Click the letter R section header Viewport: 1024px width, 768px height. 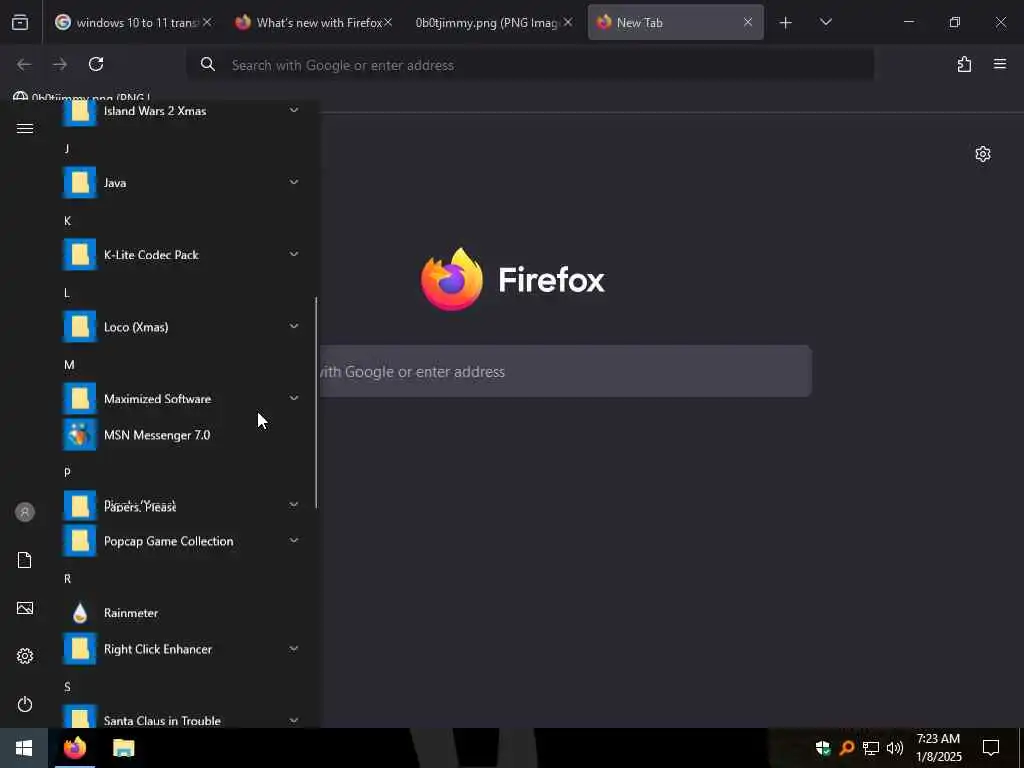pyautogui.click(x=67, y=579)
